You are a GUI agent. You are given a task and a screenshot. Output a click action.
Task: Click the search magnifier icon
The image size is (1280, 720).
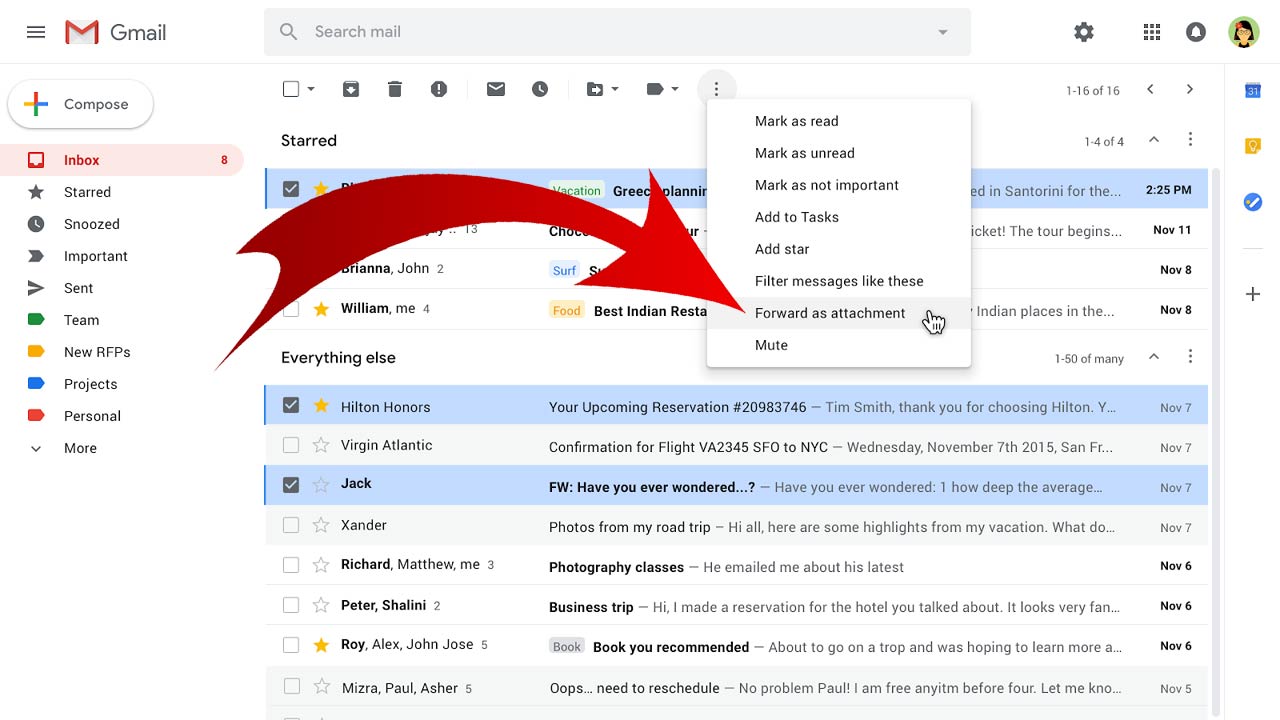[289, 32]
